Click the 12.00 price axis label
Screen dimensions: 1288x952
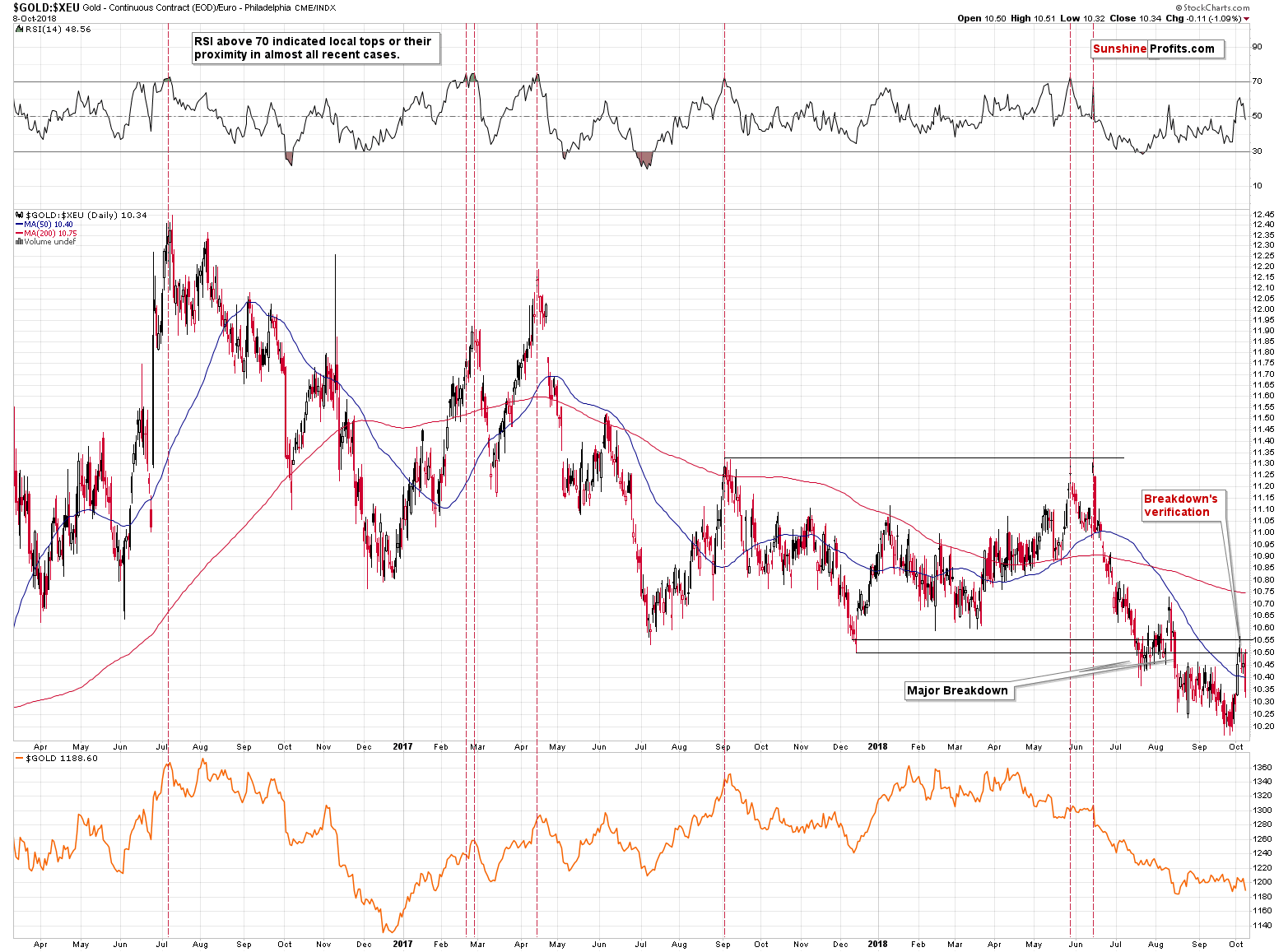[x=1263, y=309]
